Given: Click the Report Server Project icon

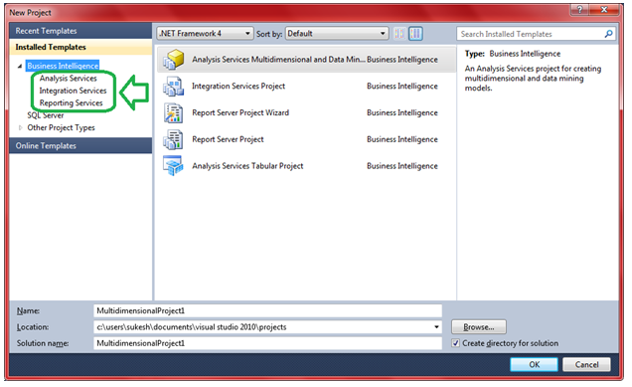Looking at the screenshot, I should [174, 139].
